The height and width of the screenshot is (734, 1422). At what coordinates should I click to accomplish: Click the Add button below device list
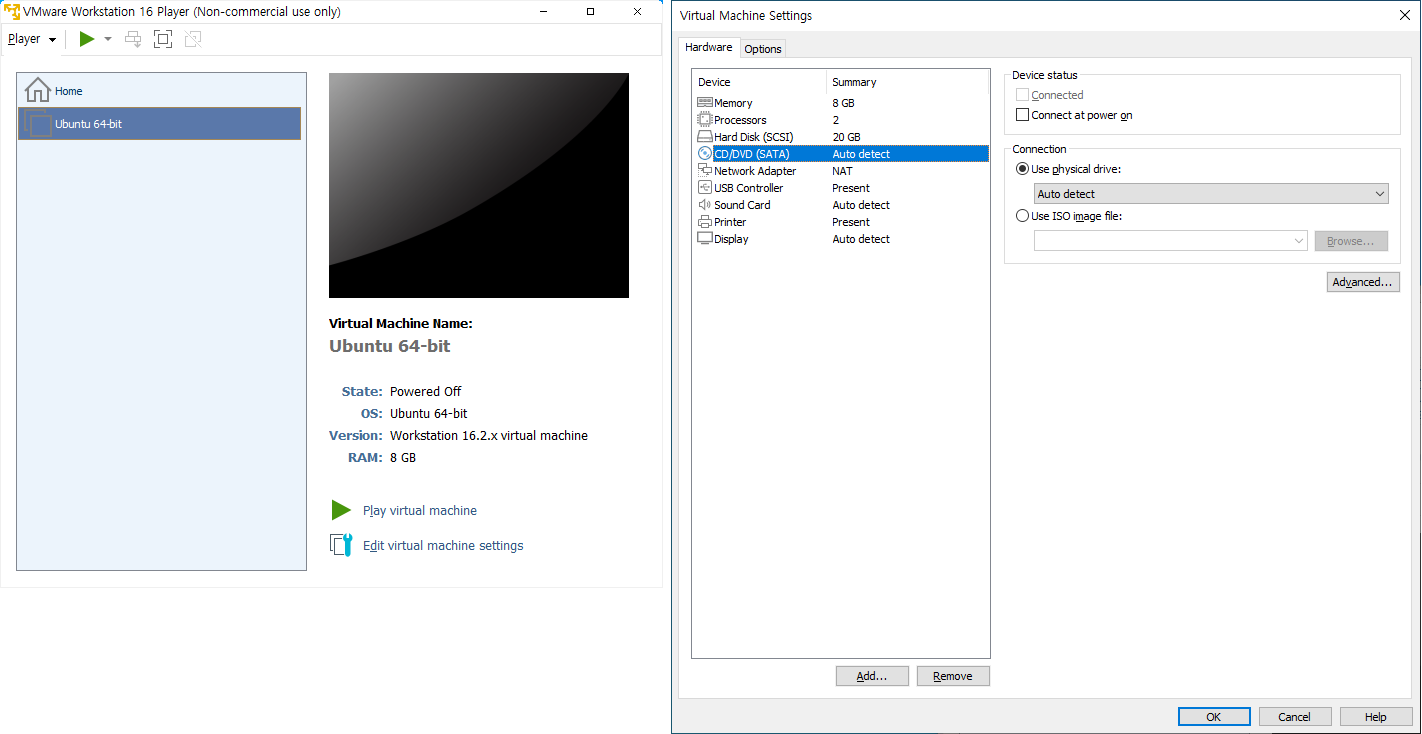pos(872,676)
